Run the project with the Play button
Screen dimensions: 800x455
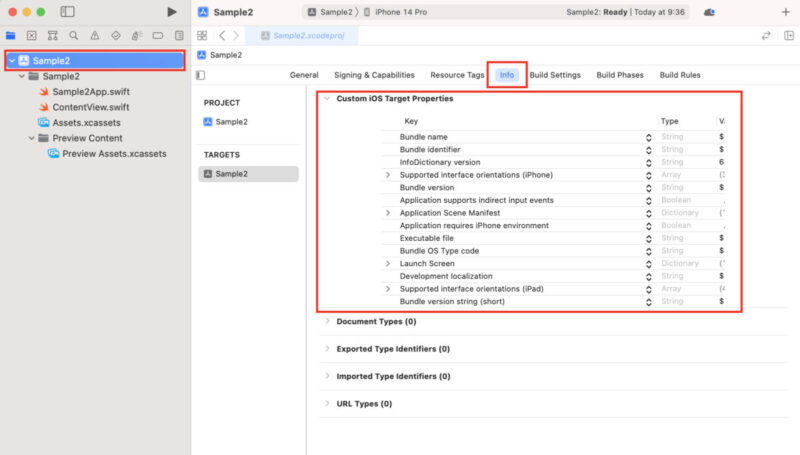[171, 12]
